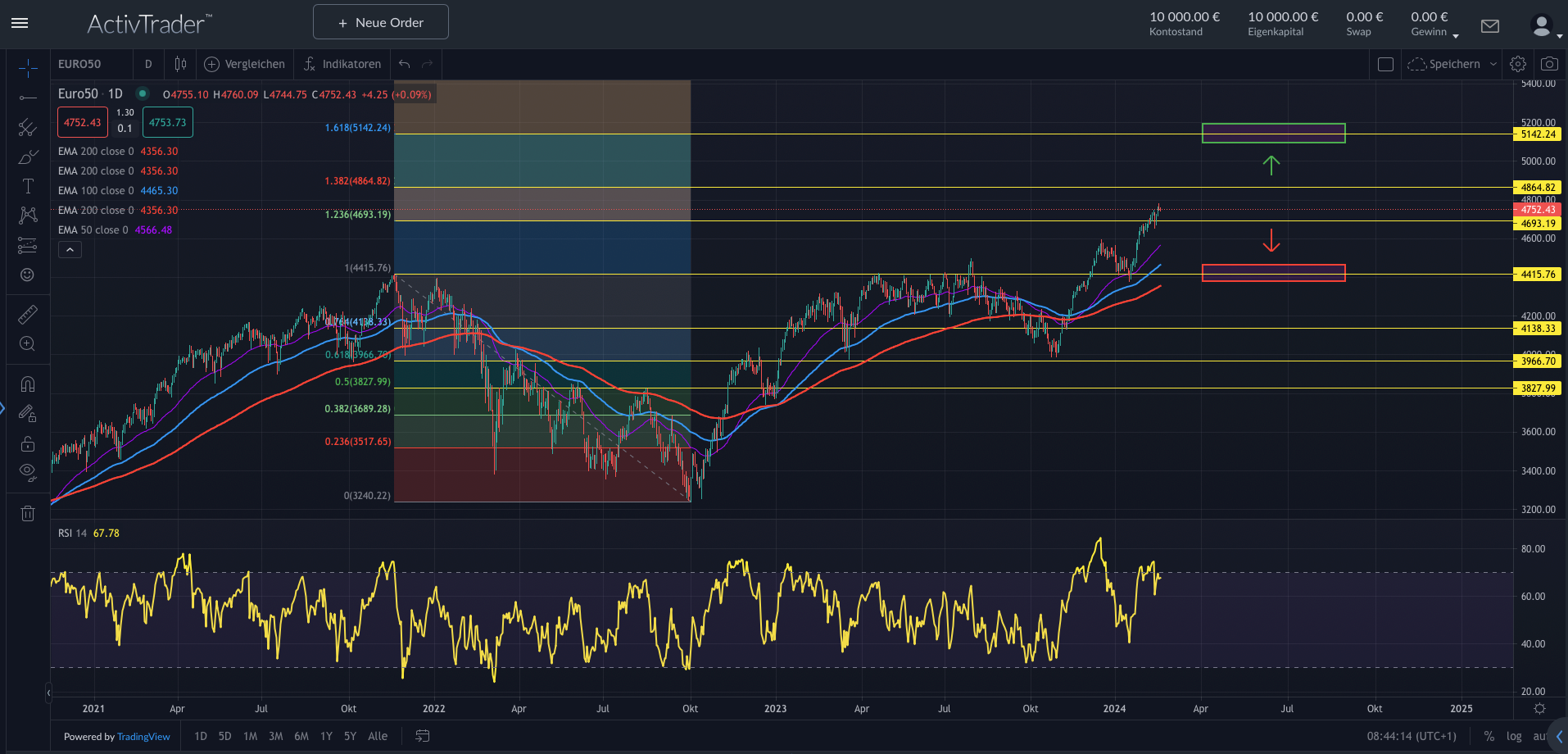Switch chart range to the 1Y tab

tap(325, 736)
